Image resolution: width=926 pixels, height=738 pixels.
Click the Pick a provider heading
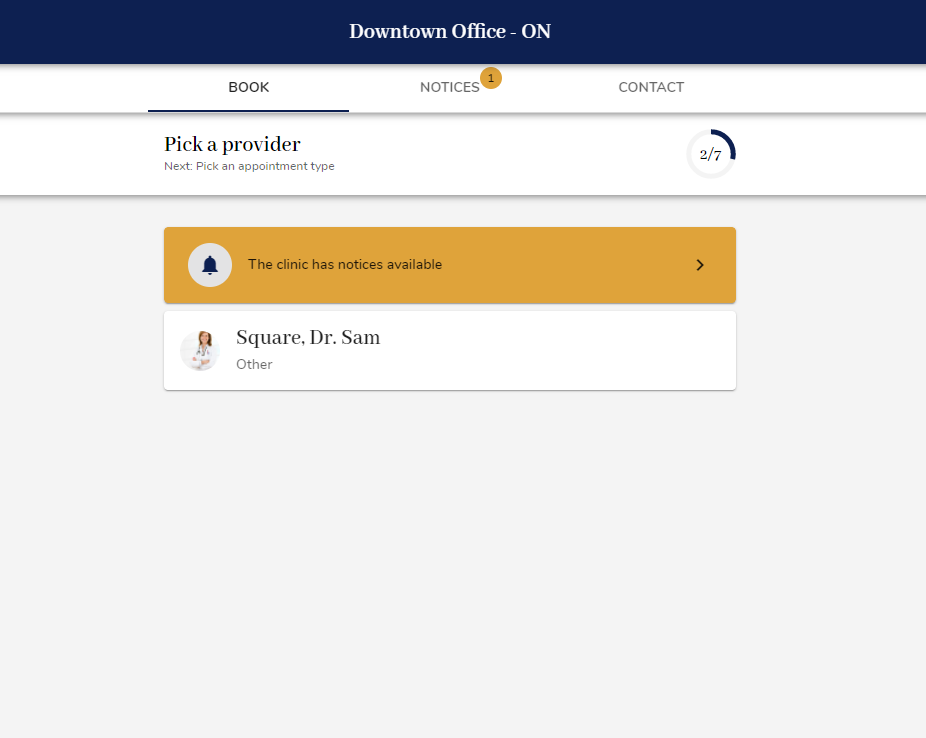pos(232,144)
